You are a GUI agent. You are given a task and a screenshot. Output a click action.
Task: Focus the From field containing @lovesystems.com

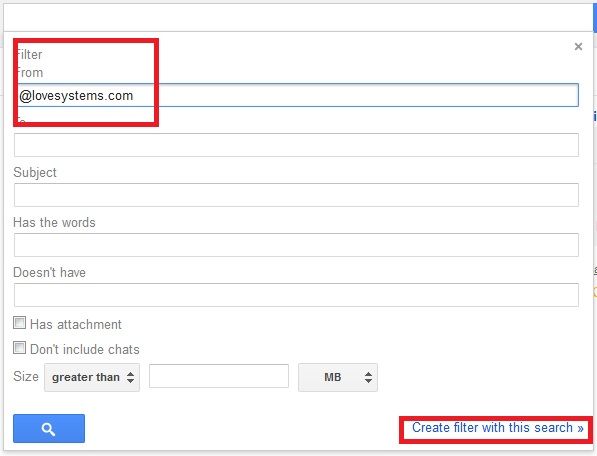coord(296,95)
